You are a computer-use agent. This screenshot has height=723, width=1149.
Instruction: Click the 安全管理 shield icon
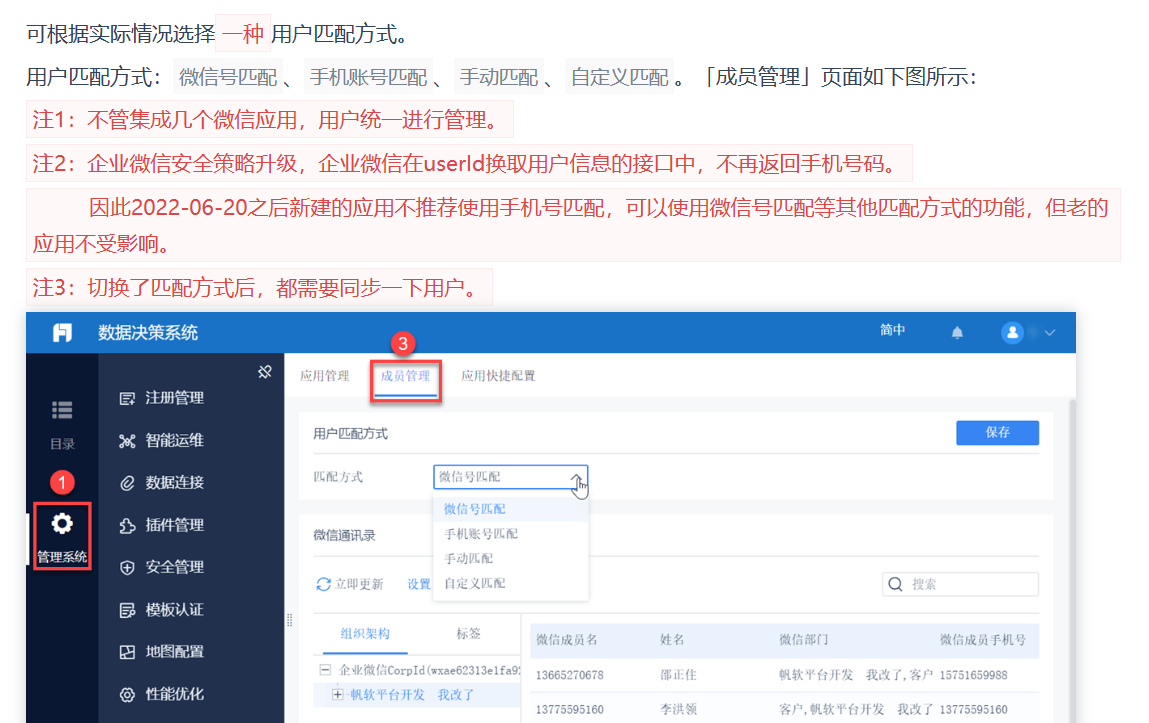tap(127, 568)
